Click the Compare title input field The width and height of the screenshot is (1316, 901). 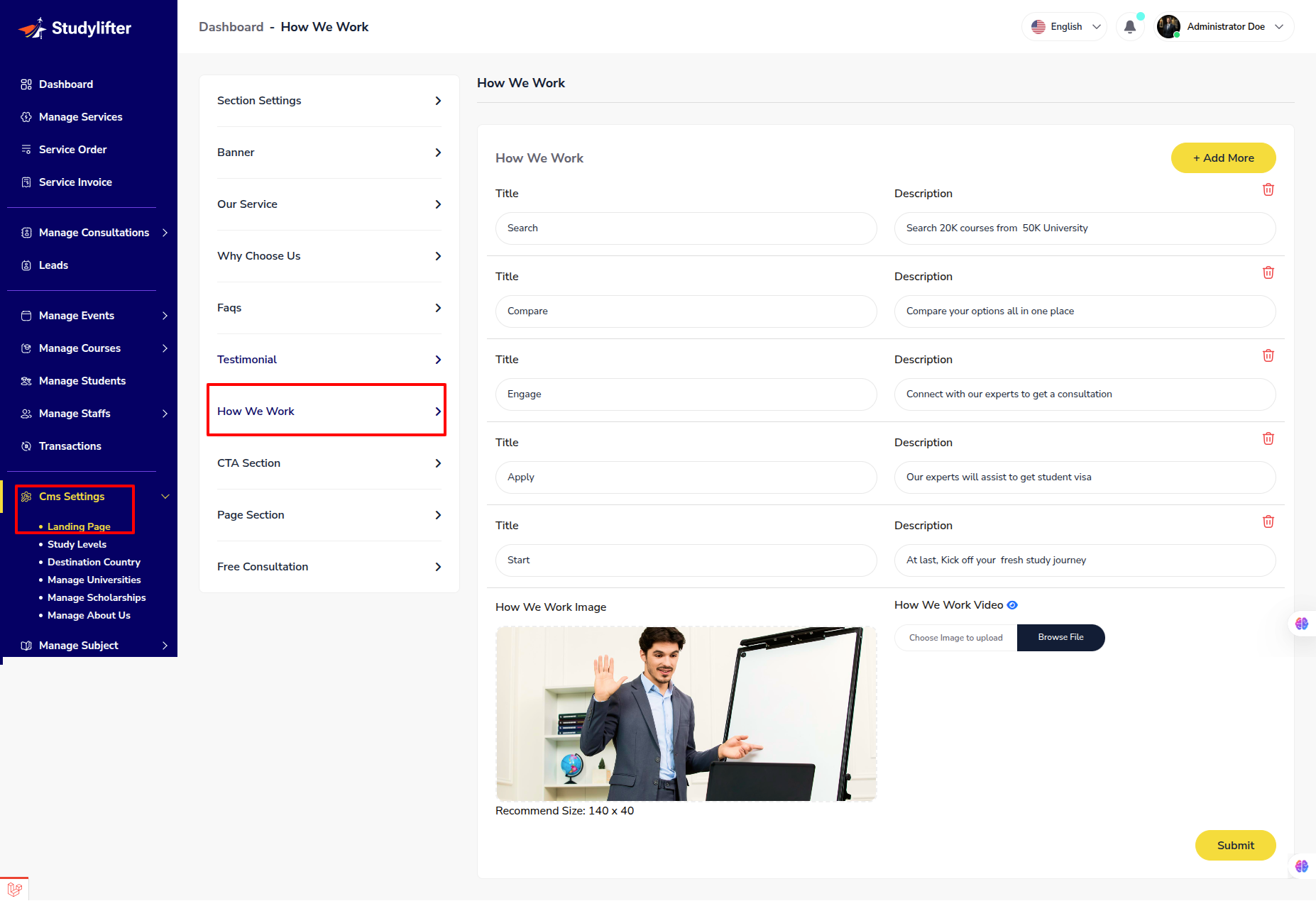pos(686,311)
